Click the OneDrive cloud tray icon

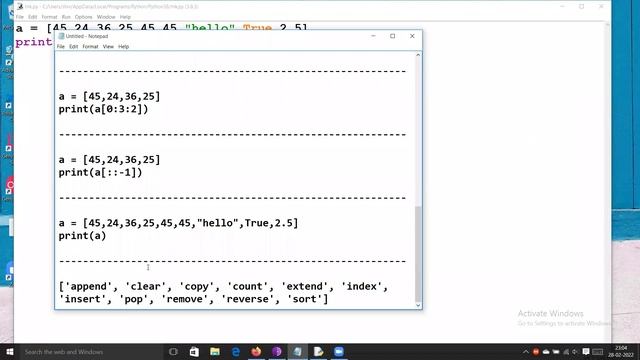tap(546, 352)
